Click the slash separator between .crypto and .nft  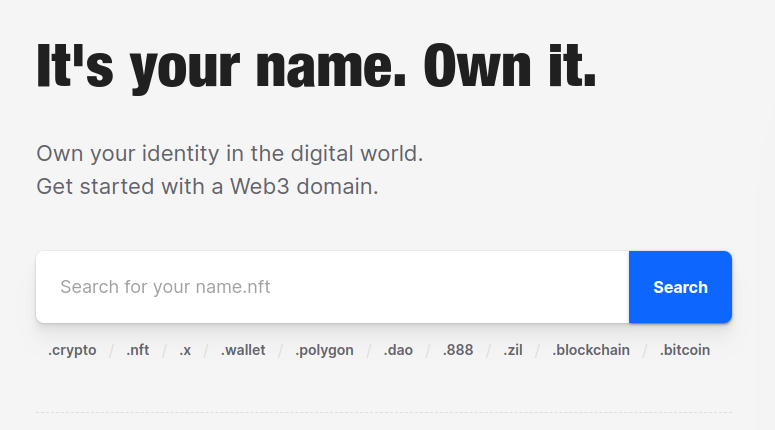(112, 350)
